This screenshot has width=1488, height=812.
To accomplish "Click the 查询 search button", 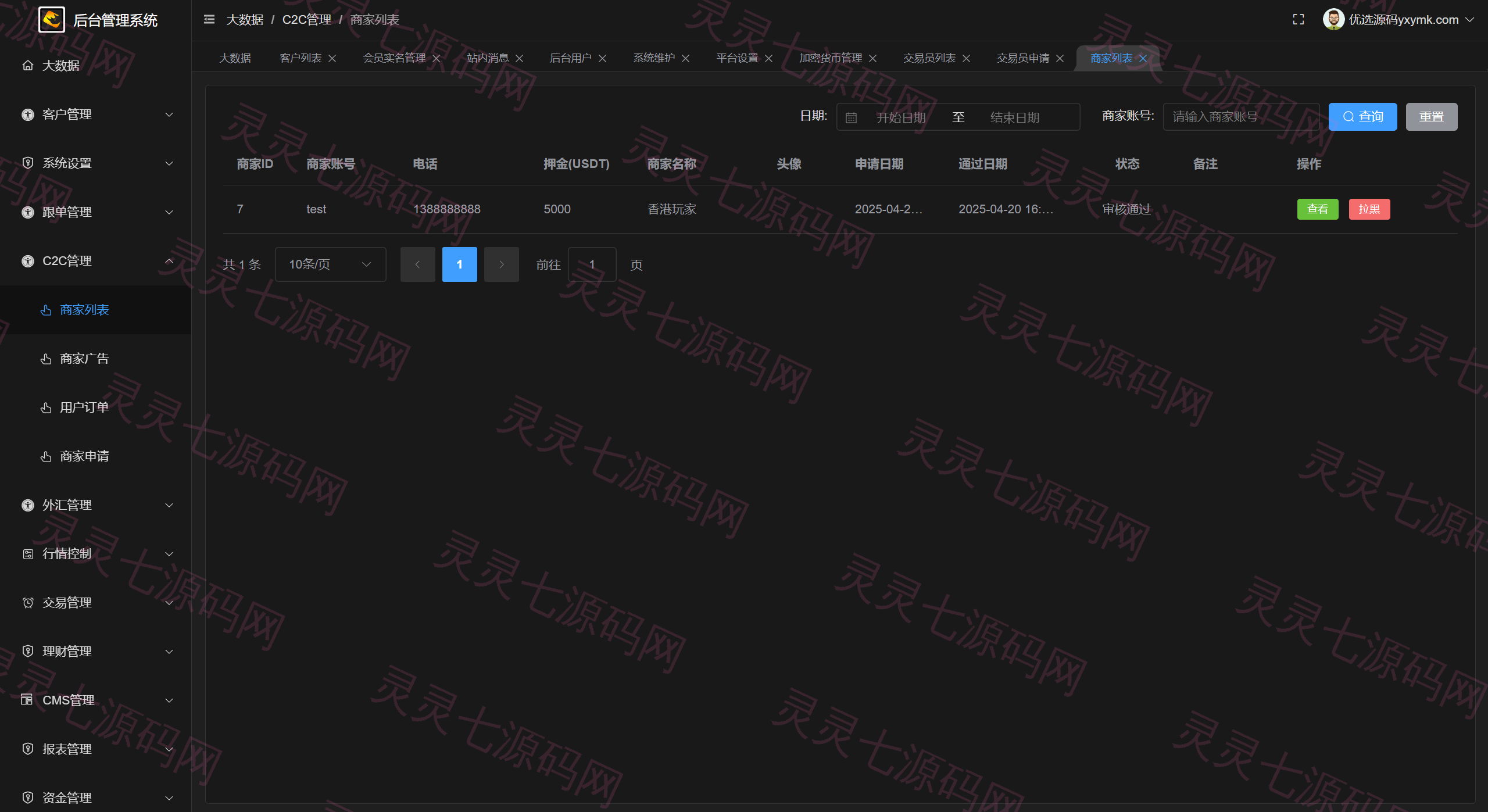I will click(1362, 117).
